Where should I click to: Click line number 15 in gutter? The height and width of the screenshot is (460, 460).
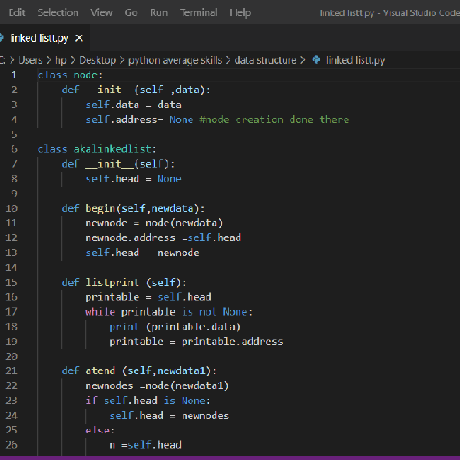[11, 282]
